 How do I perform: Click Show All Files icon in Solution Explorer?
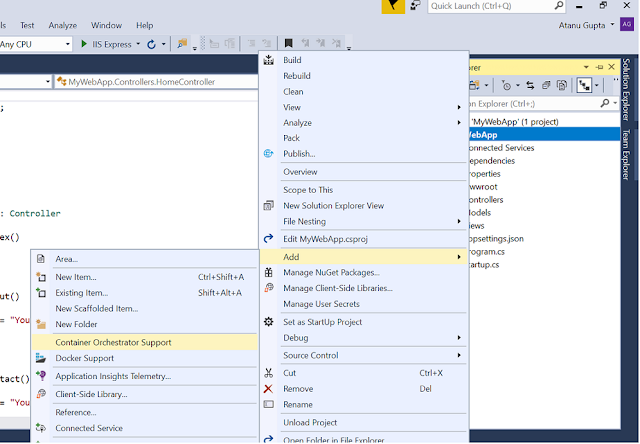(x=562, y=85)
